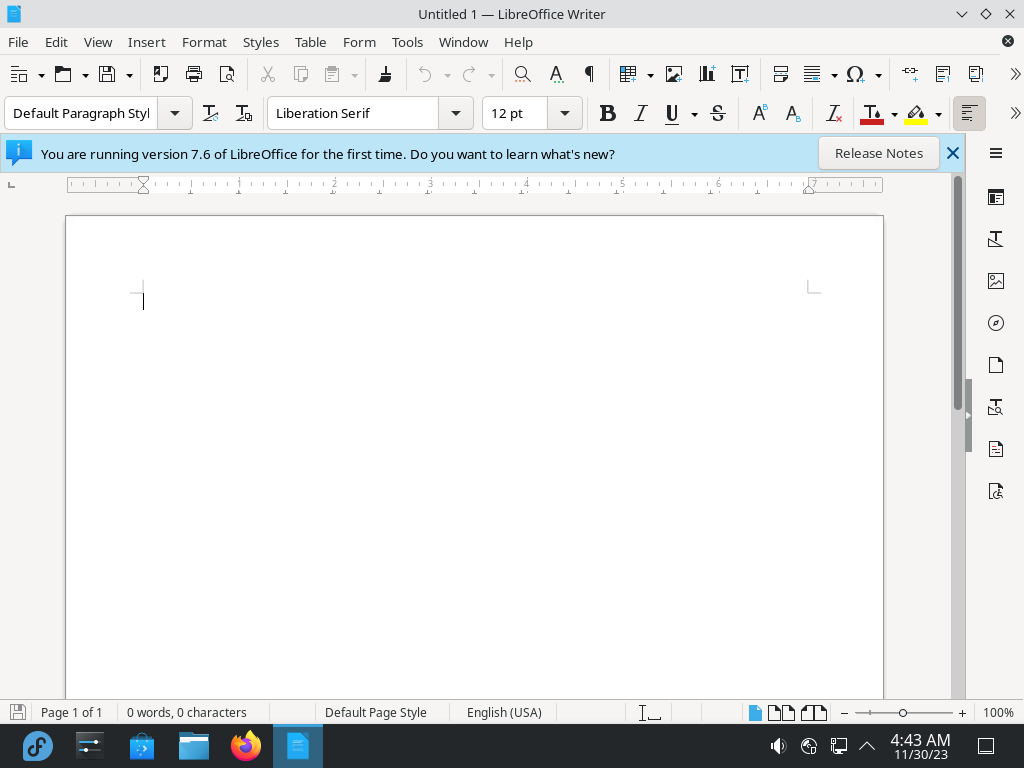Insert a text box
The height and width of the screenshot is (768, 1024).
point(740,74)
